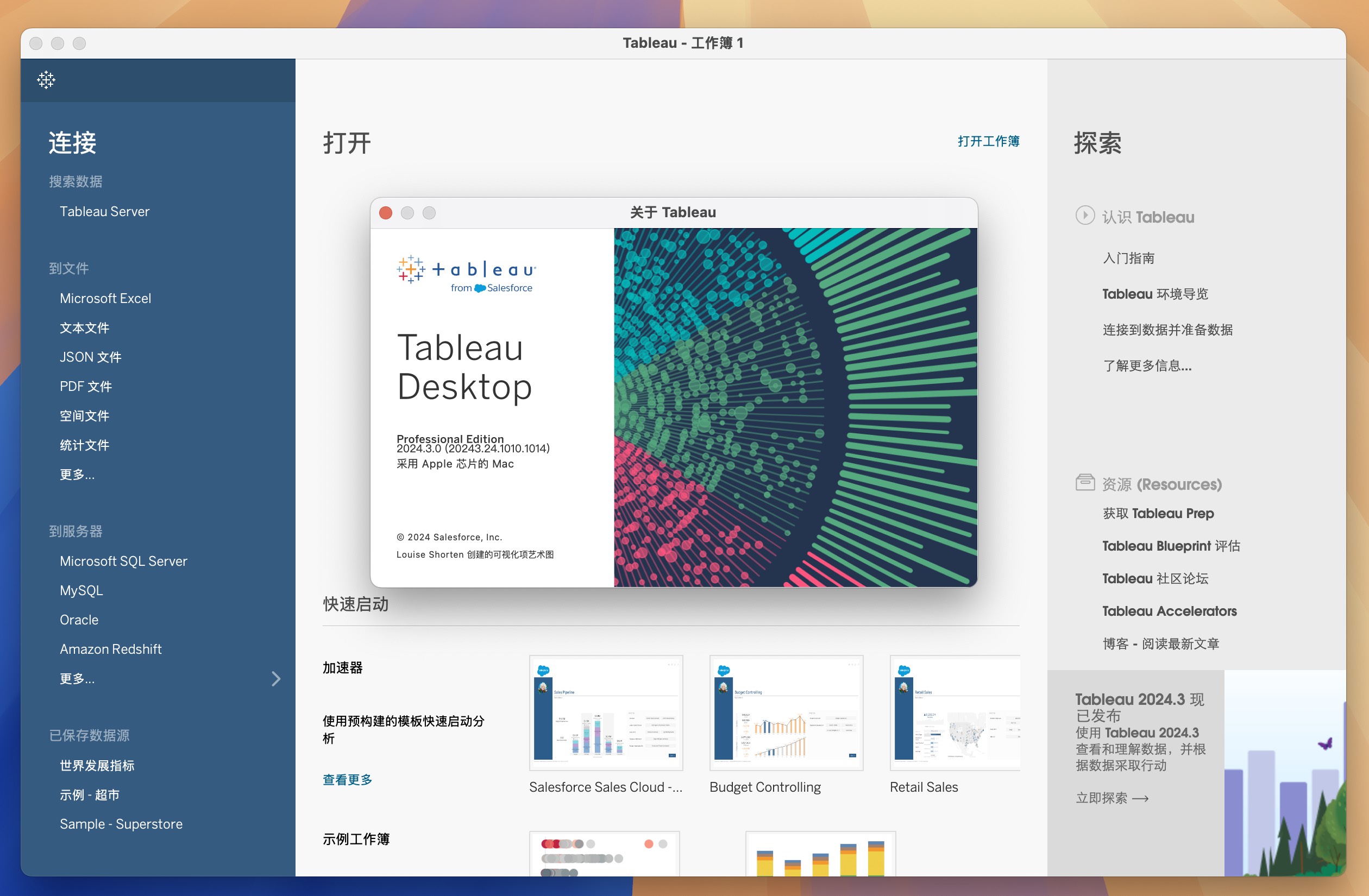
Task: Open the sample workbook thumbnail with the bar chart
Action: (x=820, y=854)
